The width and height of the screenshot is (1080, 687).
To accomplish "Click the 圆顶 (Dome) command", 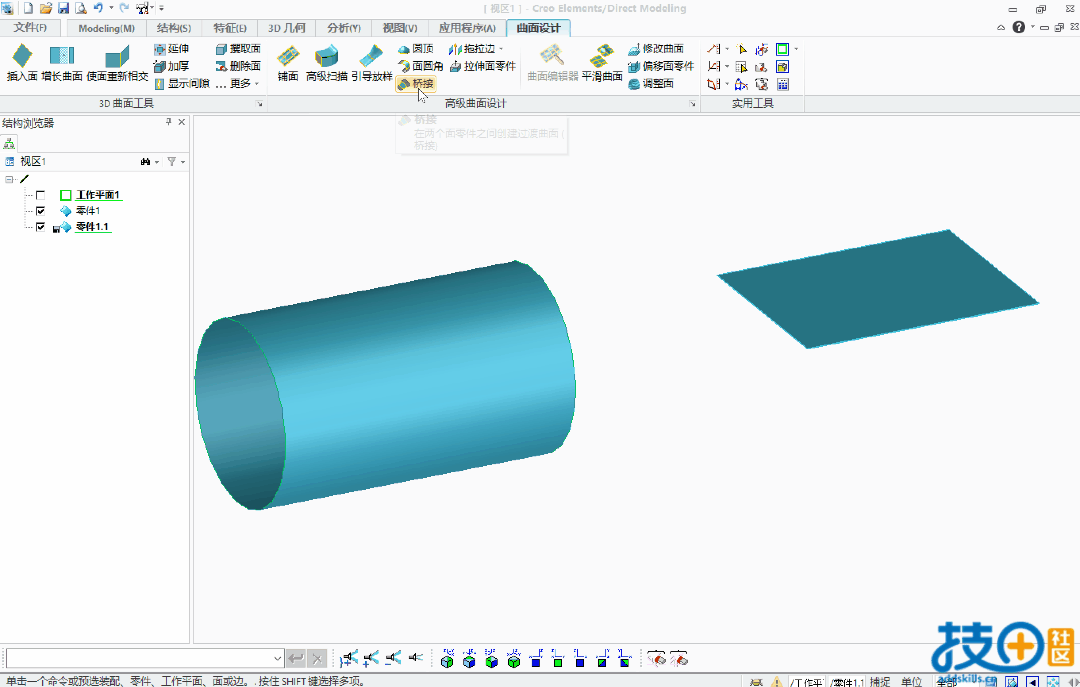I will [x=416, y=49].
